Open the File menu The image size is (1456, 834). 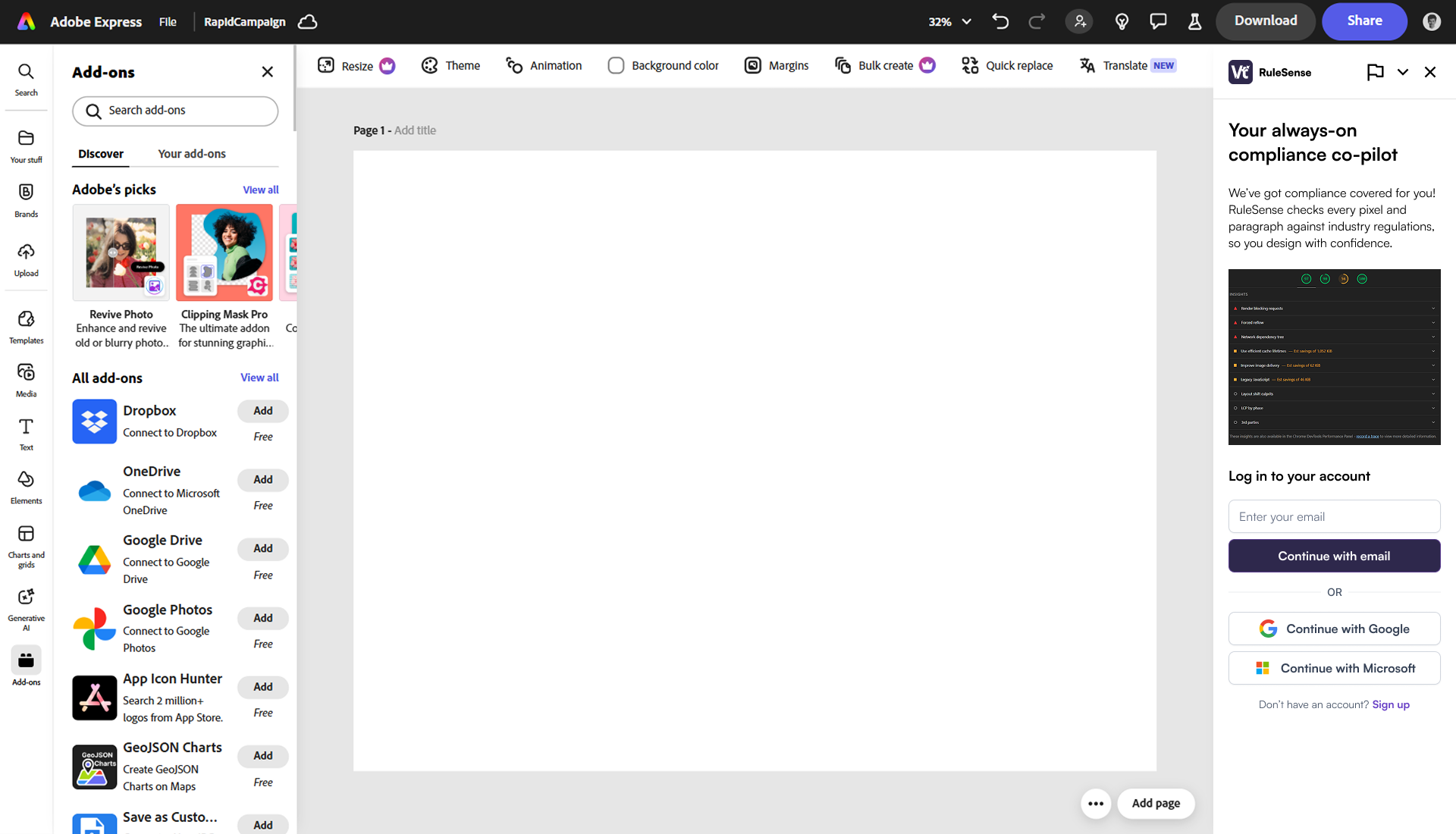pyautogui.click(x=168, y=21)
